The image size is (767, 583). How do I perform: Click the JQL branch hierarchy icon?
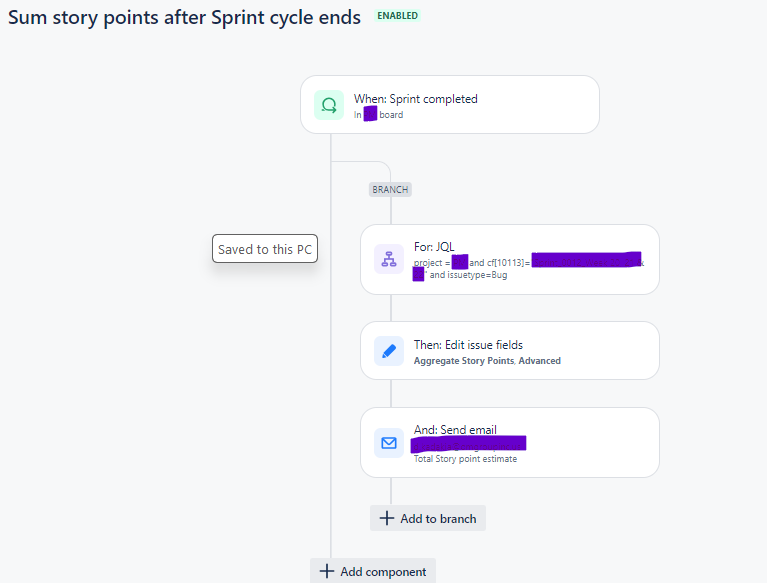pos(389,259)
